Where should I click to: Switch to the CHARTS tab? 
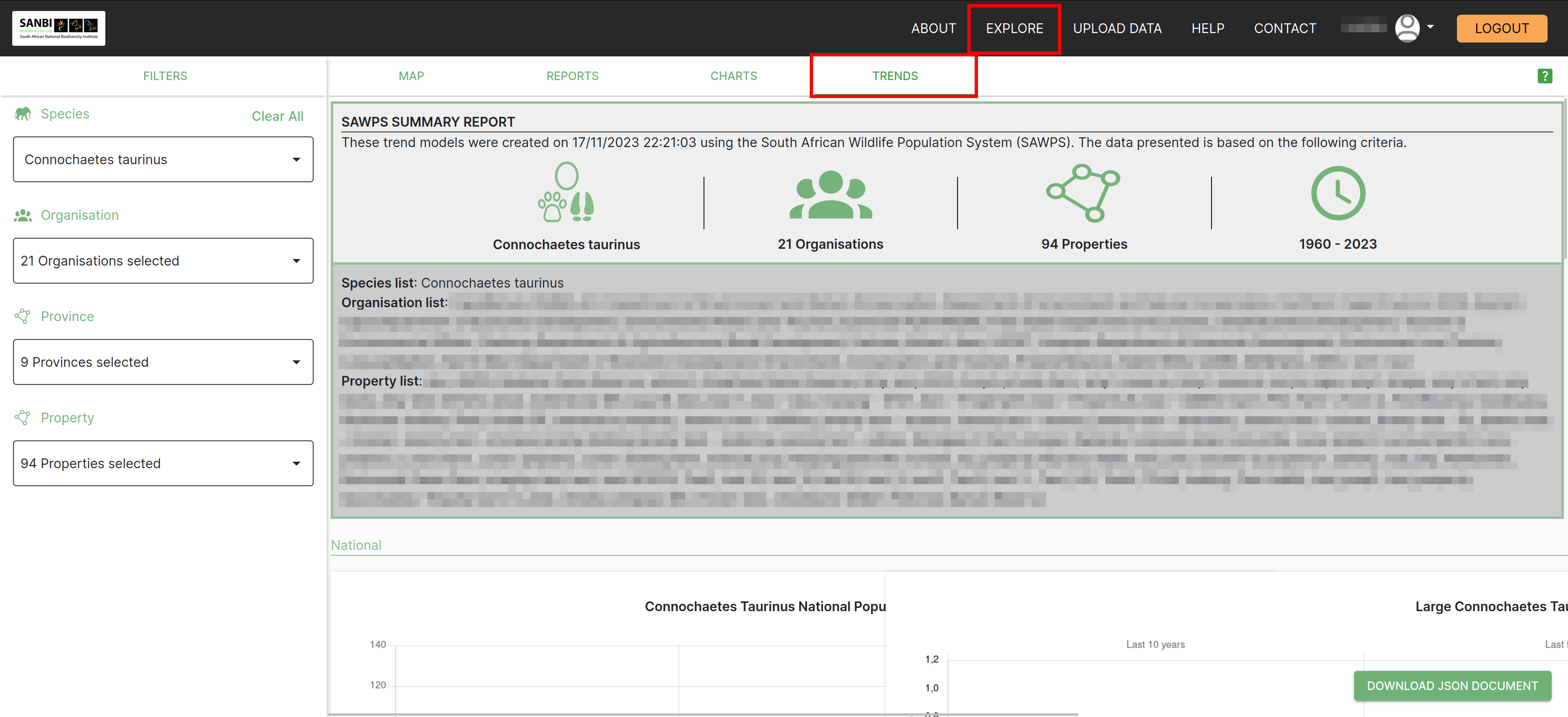coord(733,76)
